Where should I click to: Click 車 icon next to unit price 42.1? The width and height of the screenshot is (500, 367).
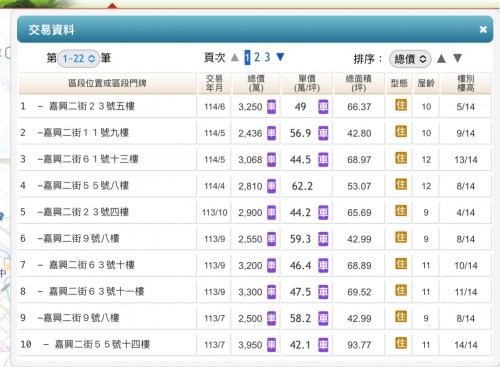pos(323,345)
